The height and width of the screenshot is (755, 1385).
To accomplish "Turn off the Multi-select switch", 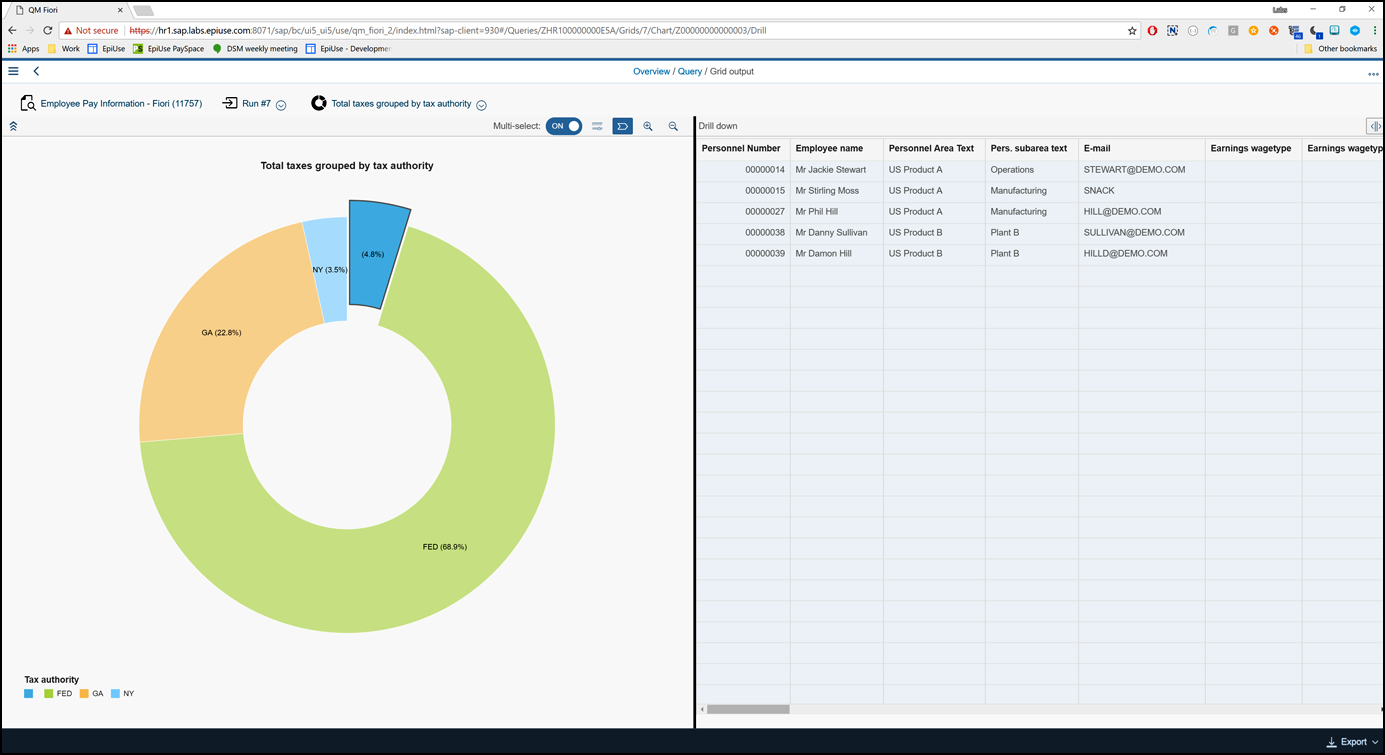I will [564, 126].
